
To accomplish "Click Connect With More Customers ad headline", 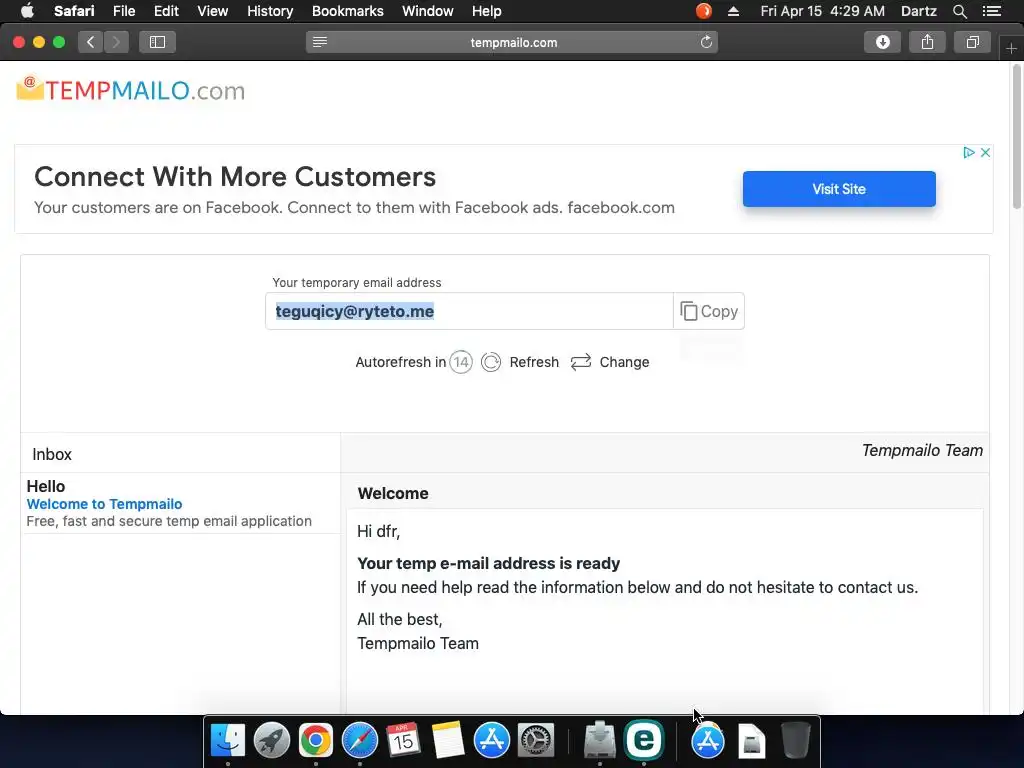I will click(235, 176).
